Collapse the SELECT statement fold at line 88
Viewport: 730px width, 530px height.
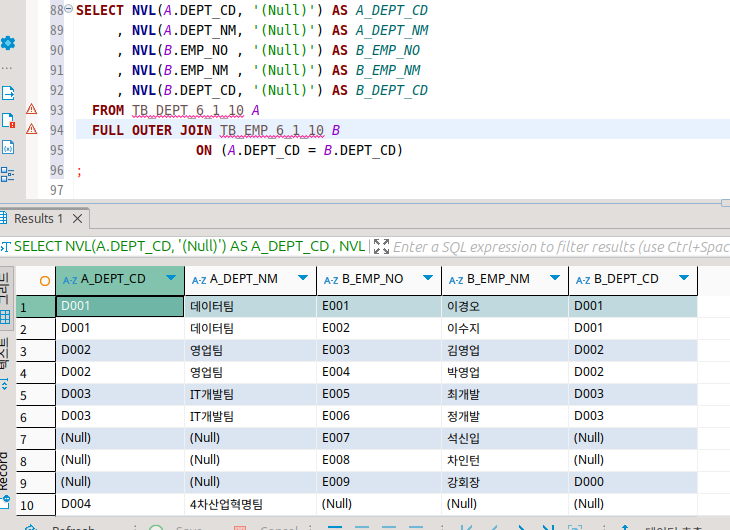click(67, 9)
